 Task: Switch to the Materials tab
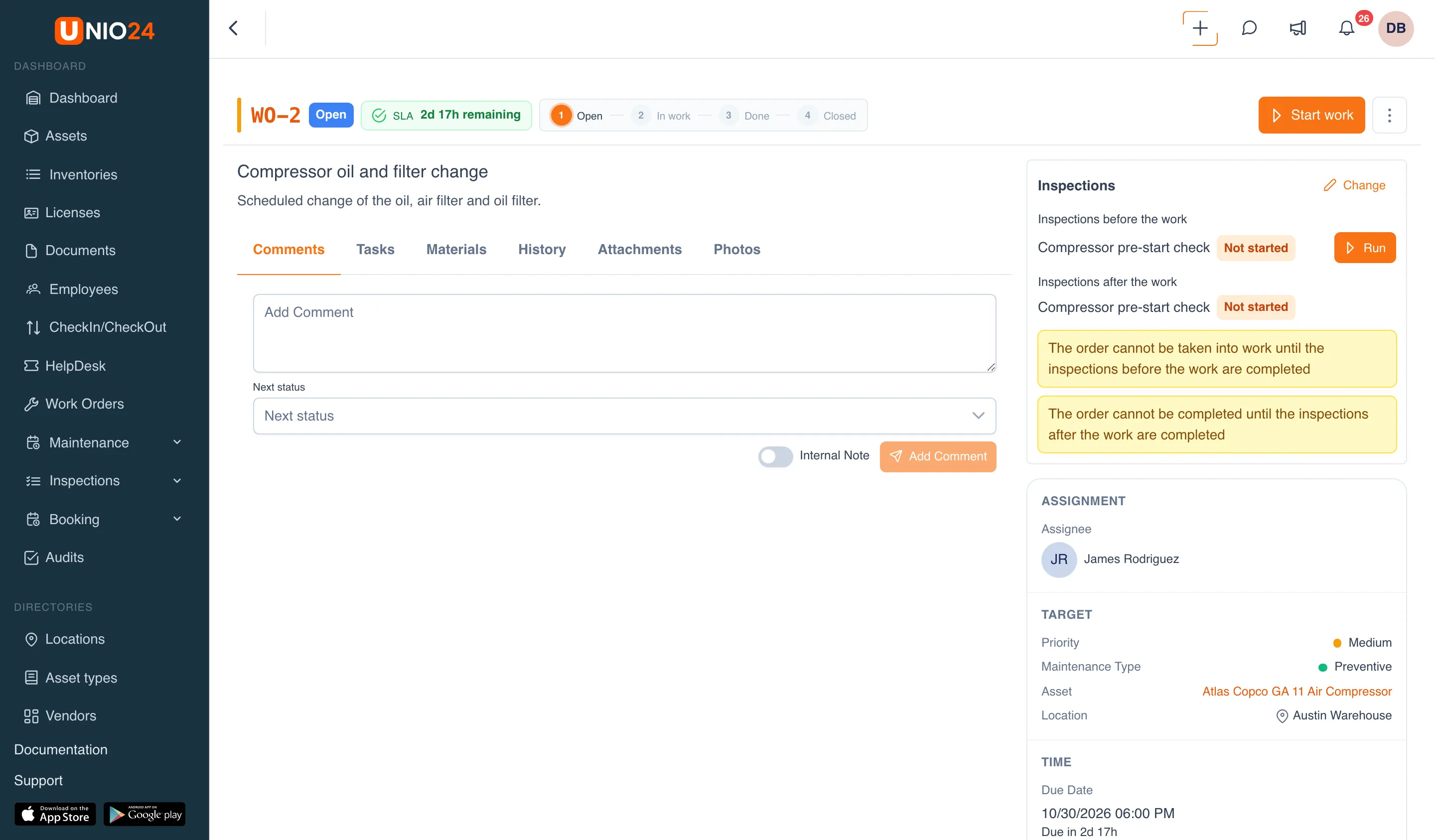tap(456, 250)
